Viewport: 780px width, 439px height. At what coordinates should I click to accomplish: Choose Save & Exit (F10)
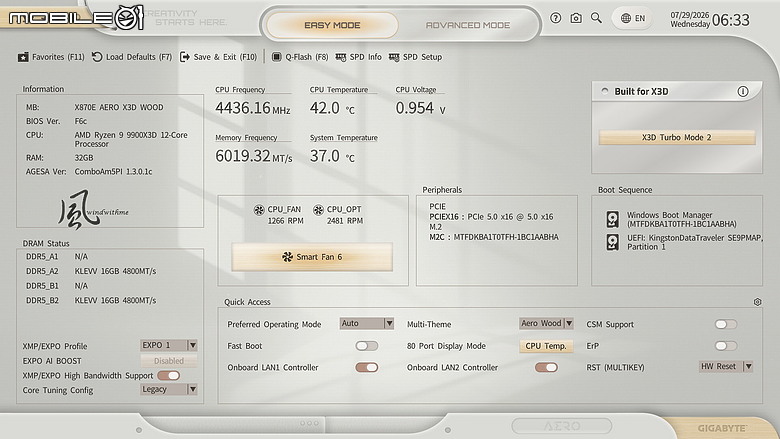click(218, 57)
